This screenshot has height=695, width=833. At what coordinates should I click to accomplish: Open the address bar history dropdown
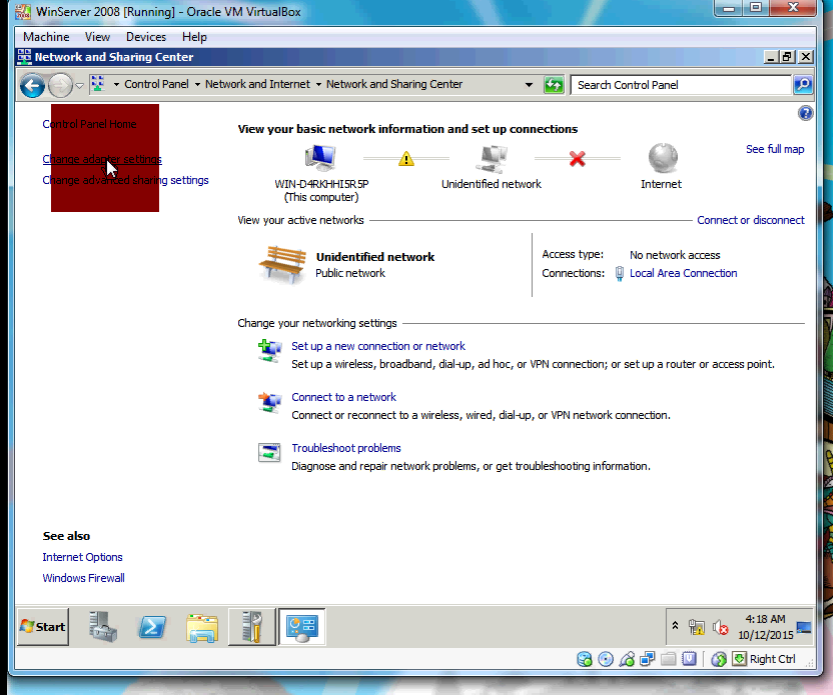[x=529, y=84]
